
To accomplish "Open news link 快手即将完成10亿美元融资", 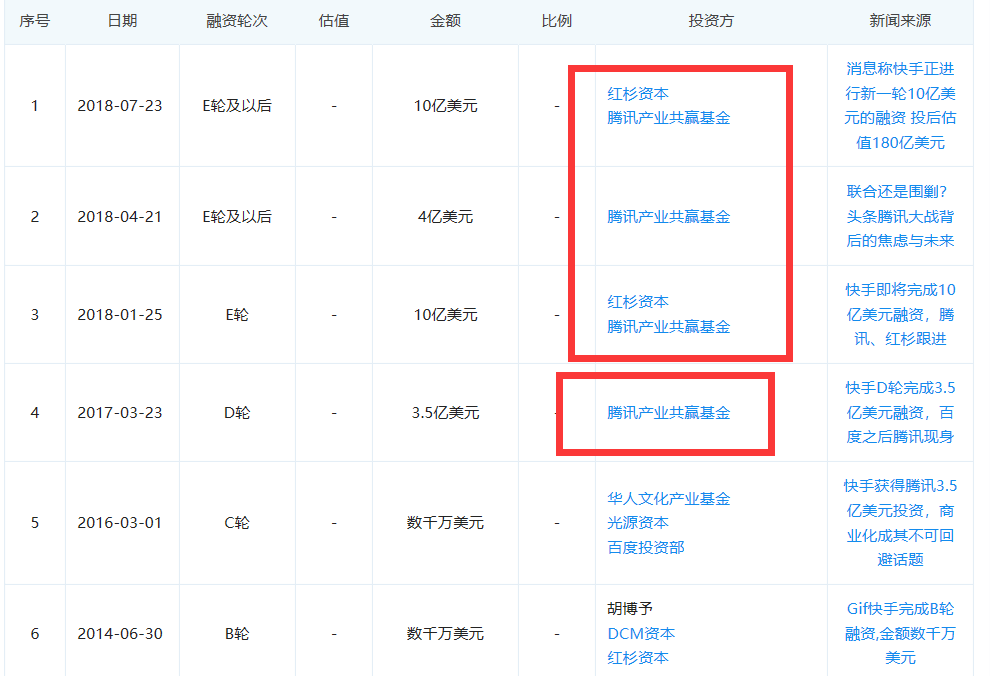I will coord(900,314).
